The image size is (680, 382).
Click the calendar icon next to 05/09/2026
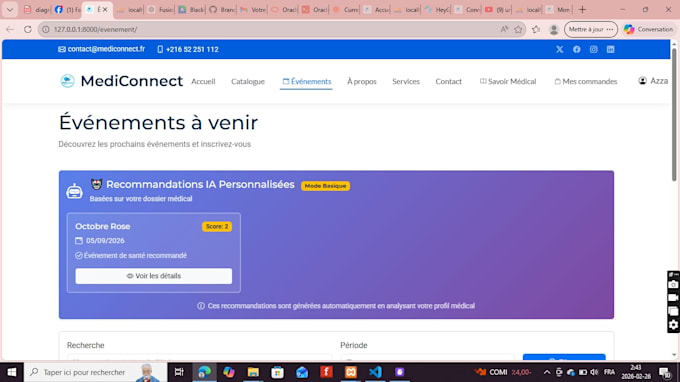pyautogui.click(x=78, y=241)
